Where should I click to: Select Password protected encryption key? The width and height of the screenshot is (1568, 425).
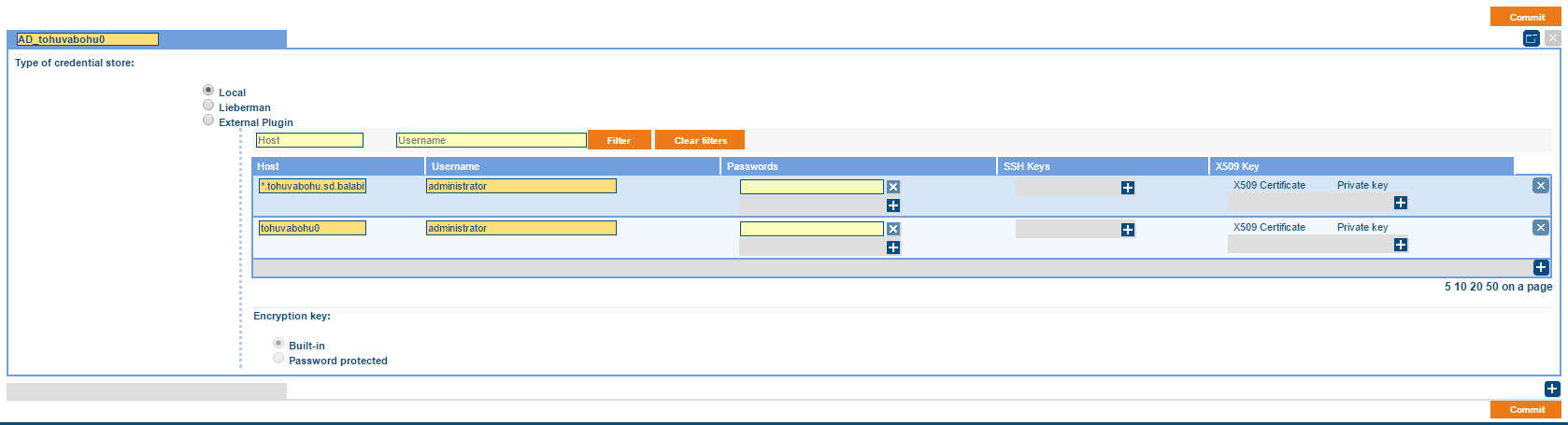click(278, 359)
